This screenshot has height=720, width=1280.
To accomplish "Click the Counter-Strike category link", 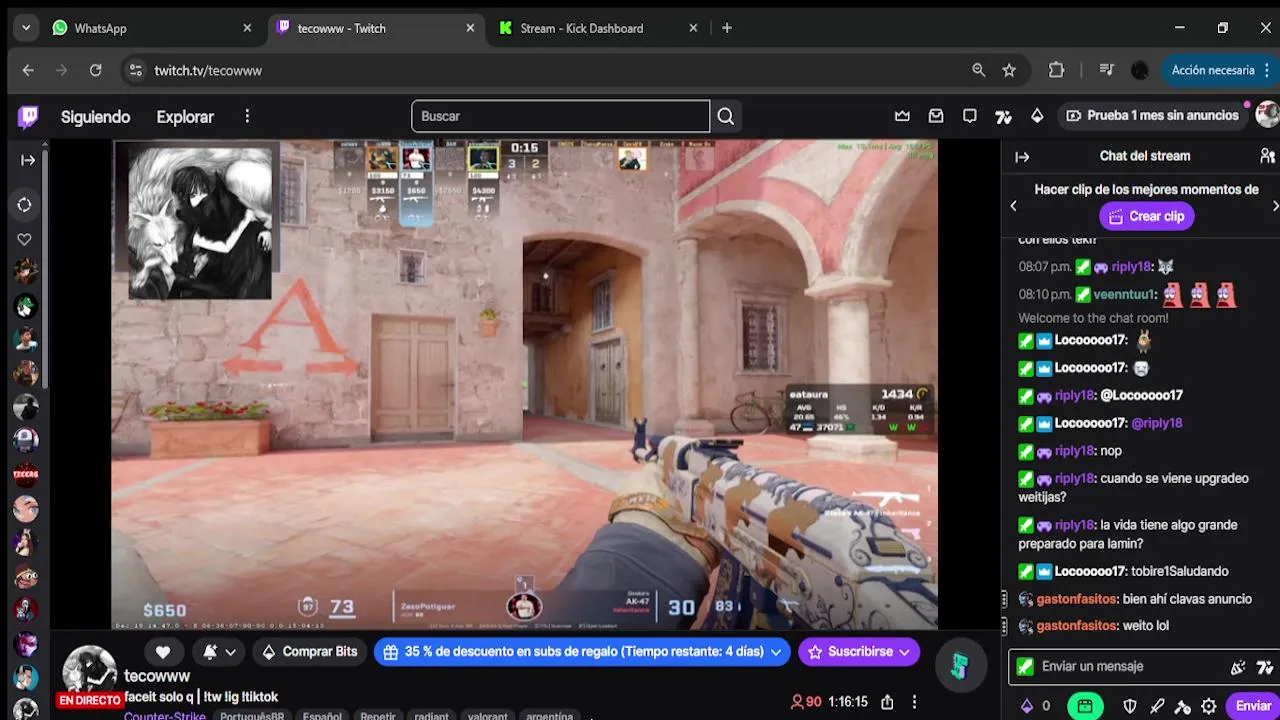I will (165, 716).
